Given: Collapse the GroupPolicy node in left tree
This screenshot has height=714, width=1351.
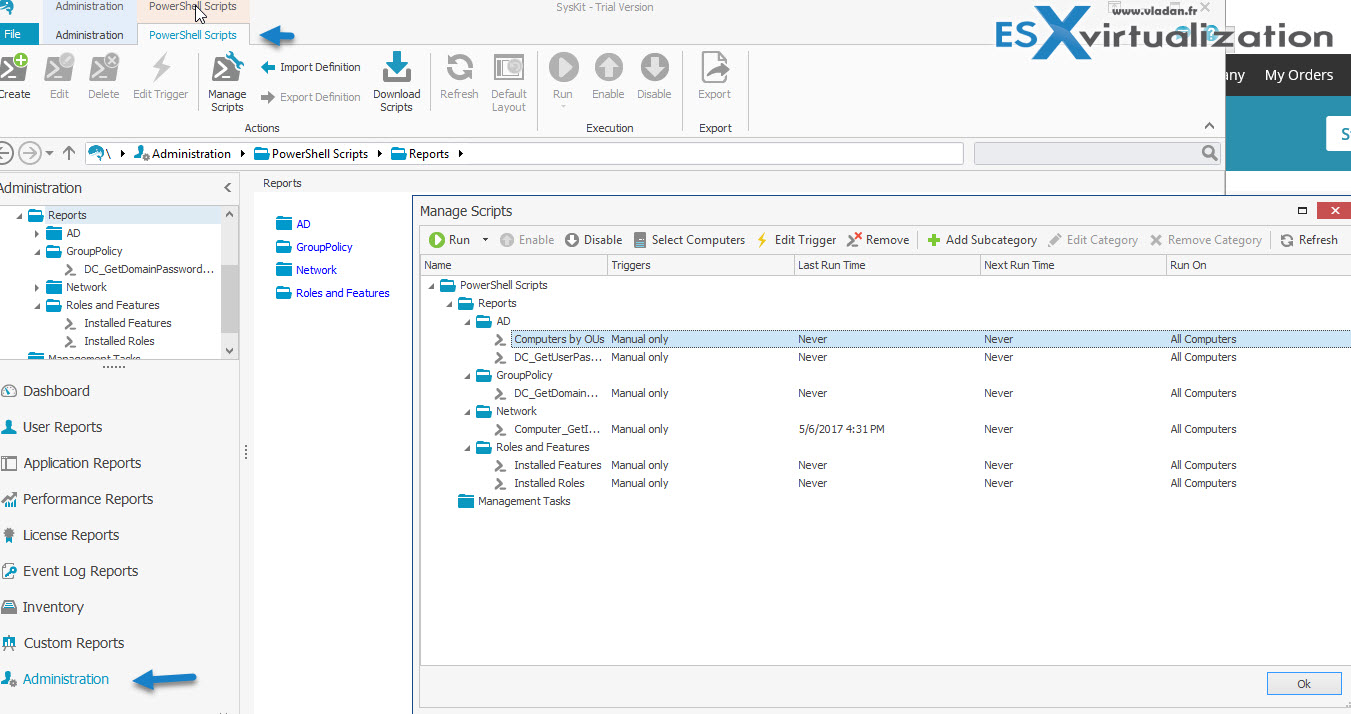Looking at the screenshot, I should [x=37, y=251].
